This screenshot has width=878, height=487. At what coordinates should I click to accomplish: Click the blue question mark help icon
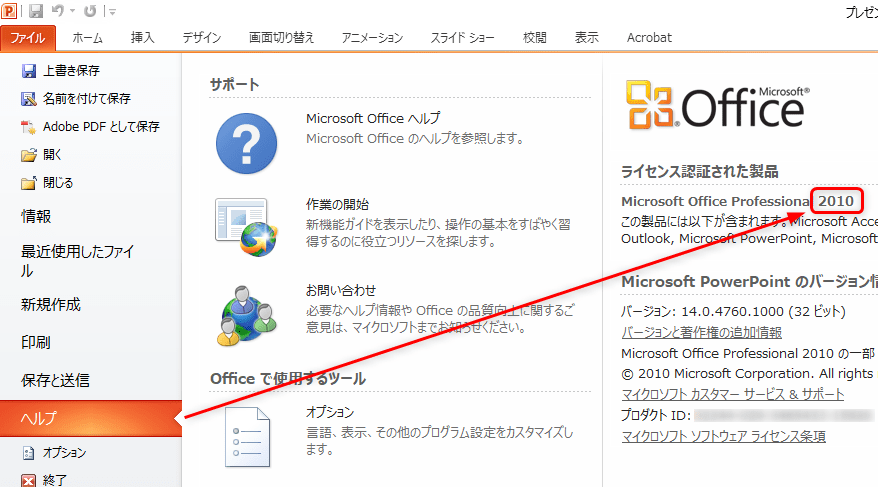coord(246,144)
